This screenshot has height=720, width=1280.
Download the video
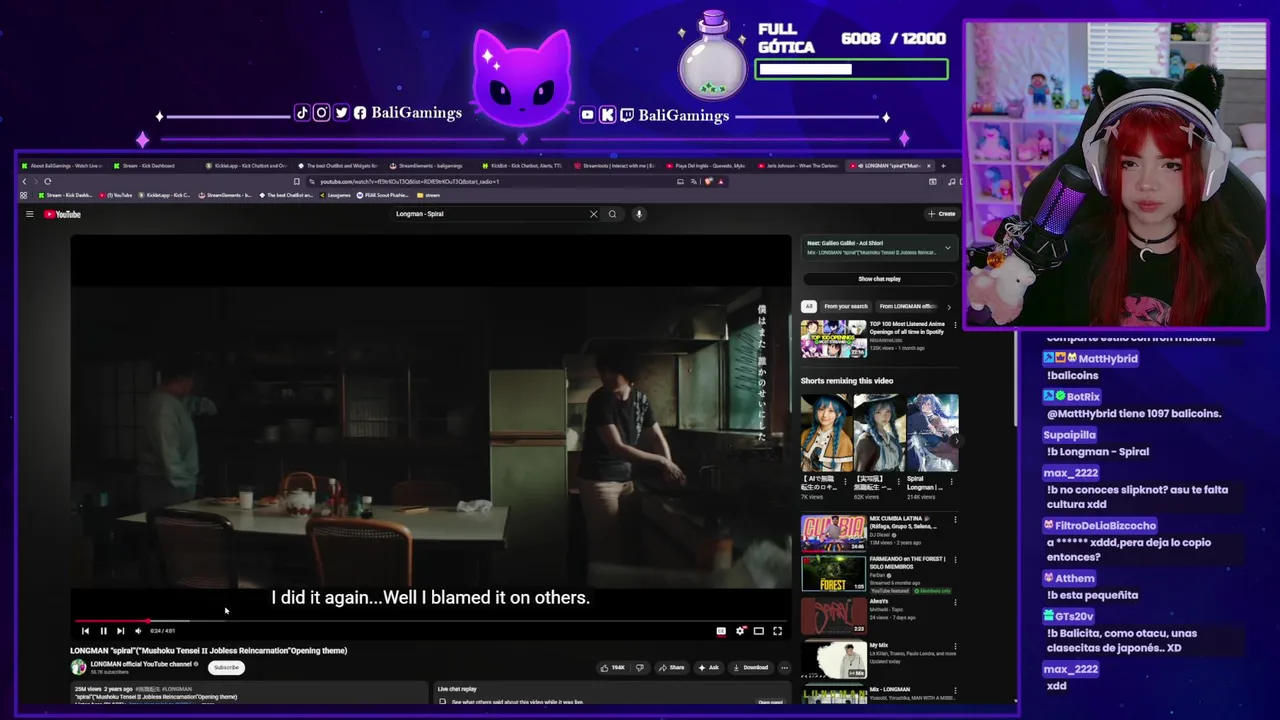pyautogui.click(x=750, y=667)
